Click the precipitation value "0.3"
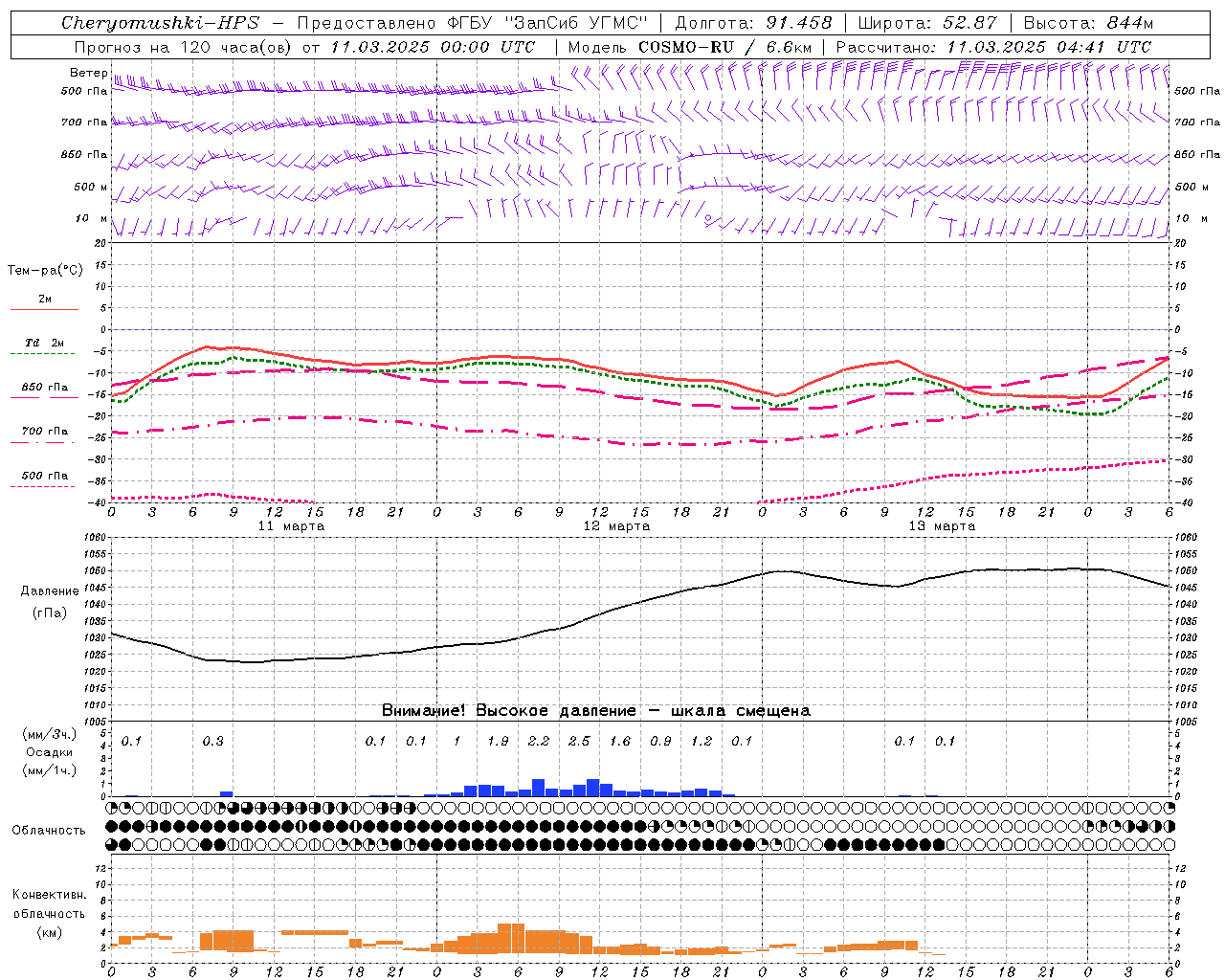 (x=212, y=741)
